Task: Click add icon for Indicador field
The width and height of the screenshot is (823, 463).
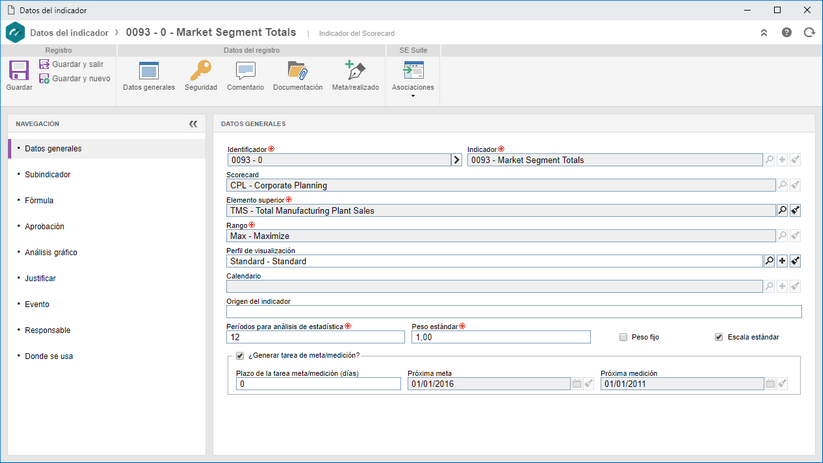Action: point(782,160)
